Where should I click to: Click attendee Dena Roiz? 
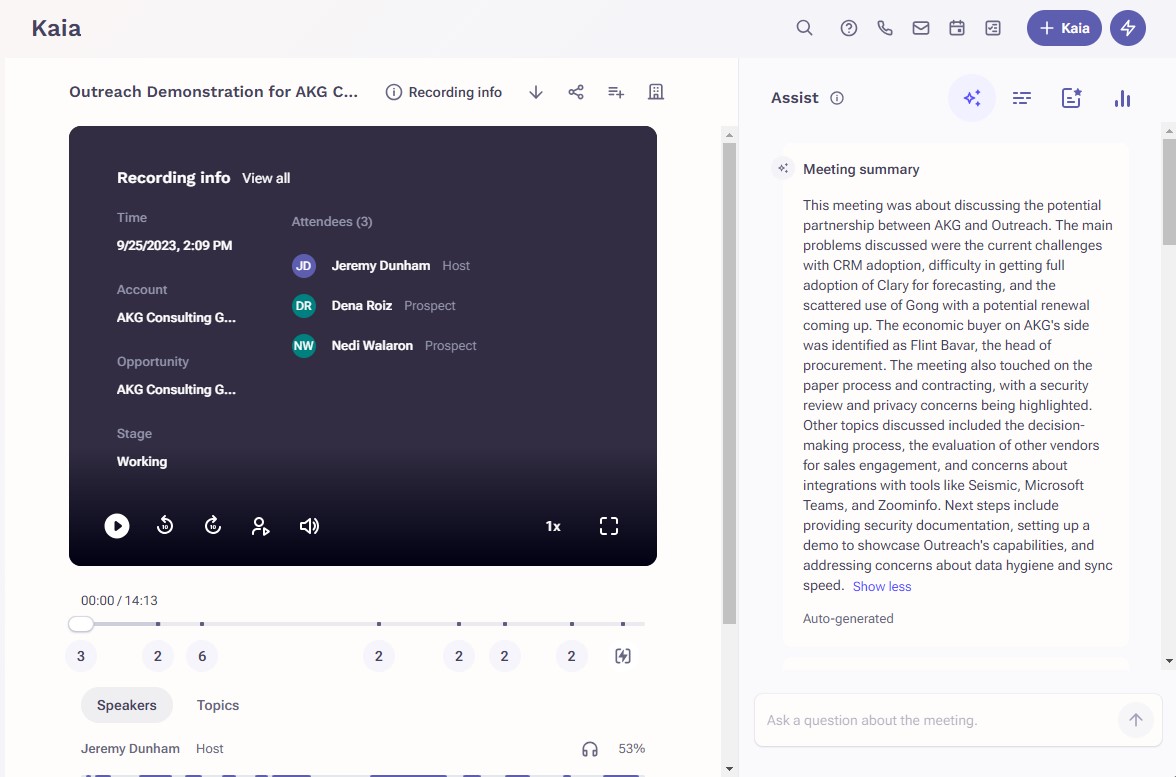[362, 306]
